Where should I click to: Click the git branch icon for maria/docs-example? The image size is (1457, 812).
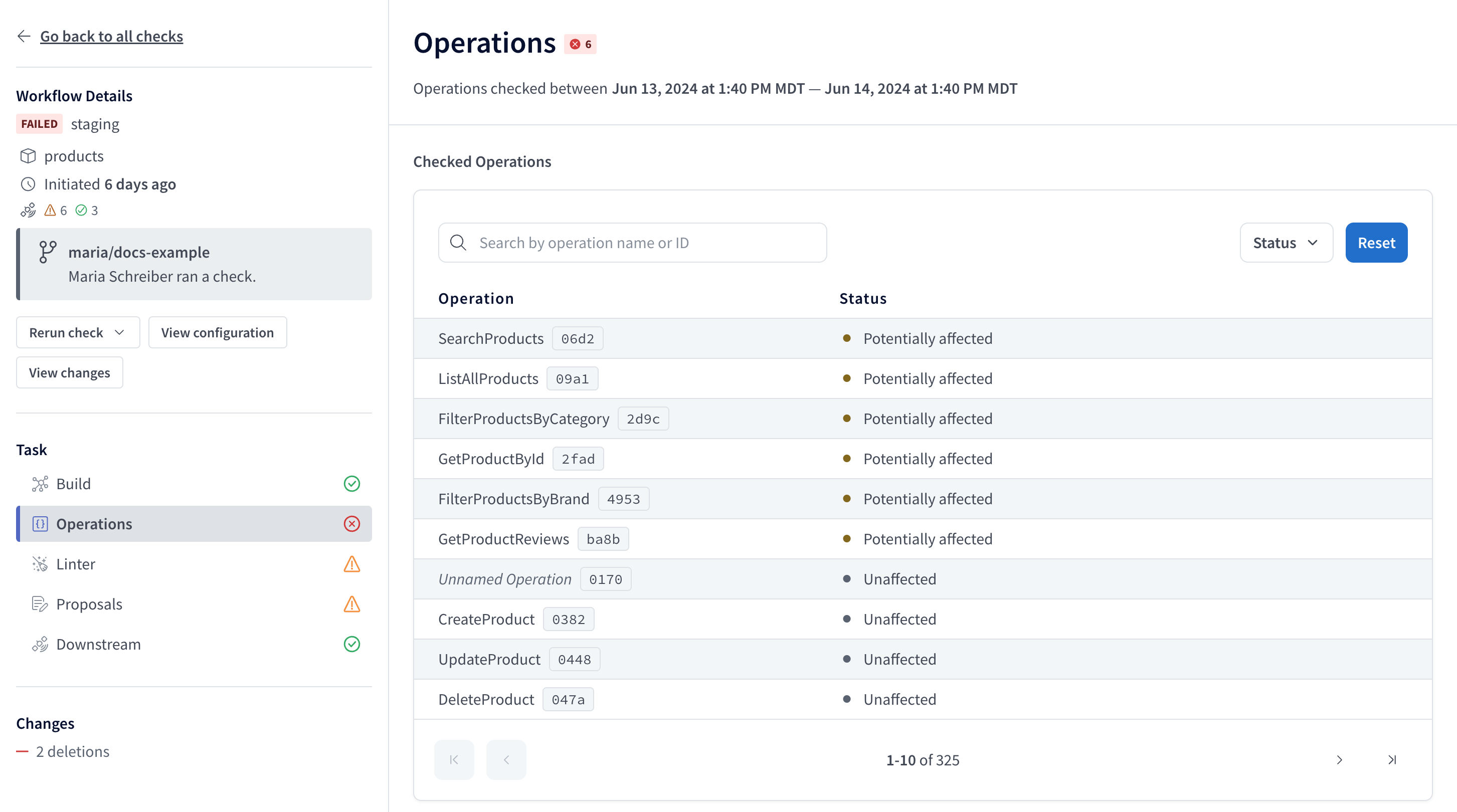pos(48,252)
